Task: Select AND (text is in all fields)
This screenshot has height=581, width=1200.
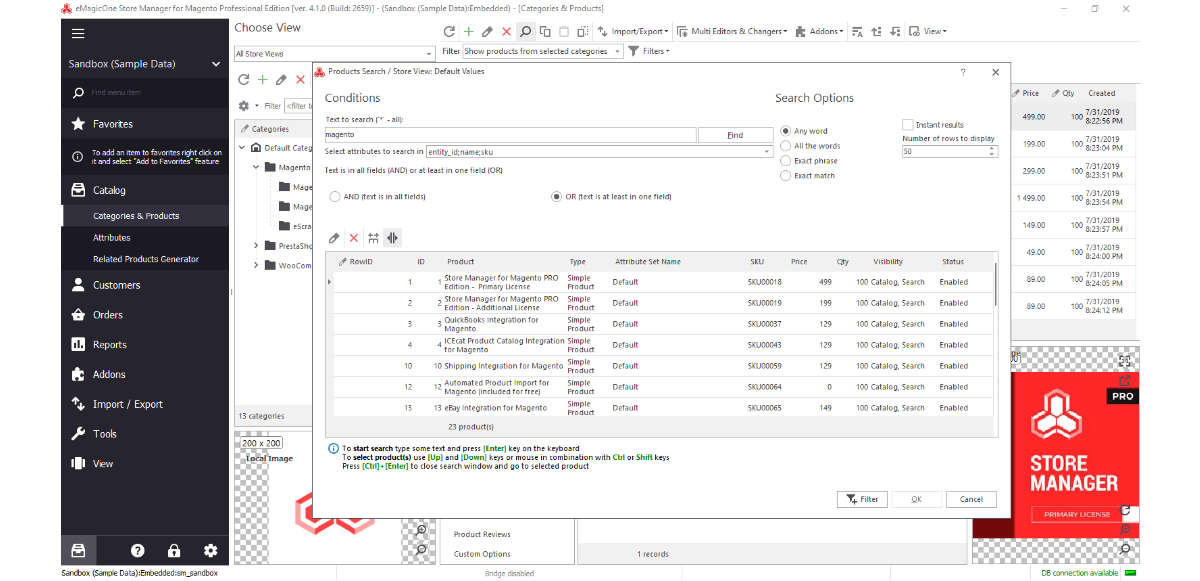Action: pos(335,197)
